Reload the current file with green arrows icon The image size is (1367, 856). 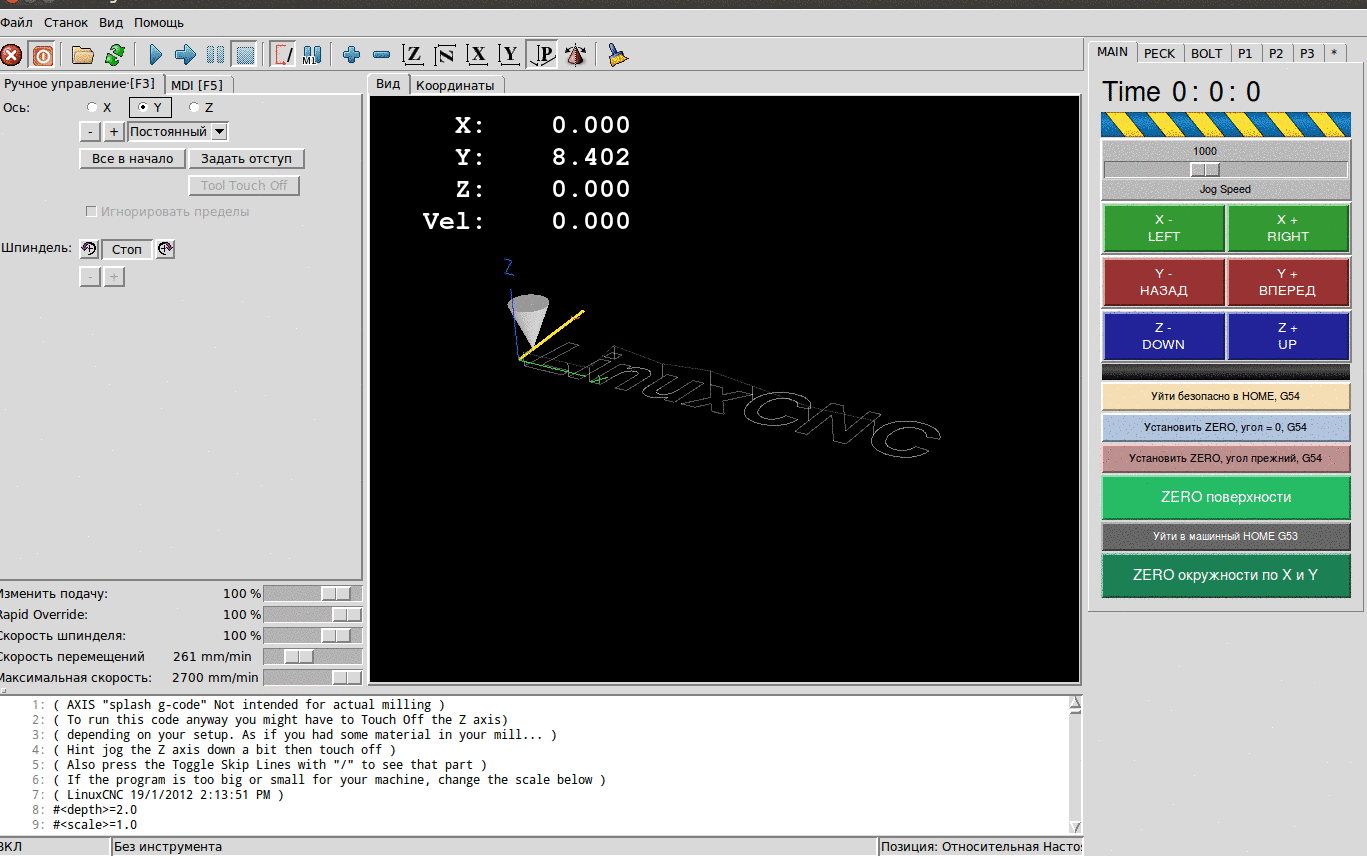(115, 55)
